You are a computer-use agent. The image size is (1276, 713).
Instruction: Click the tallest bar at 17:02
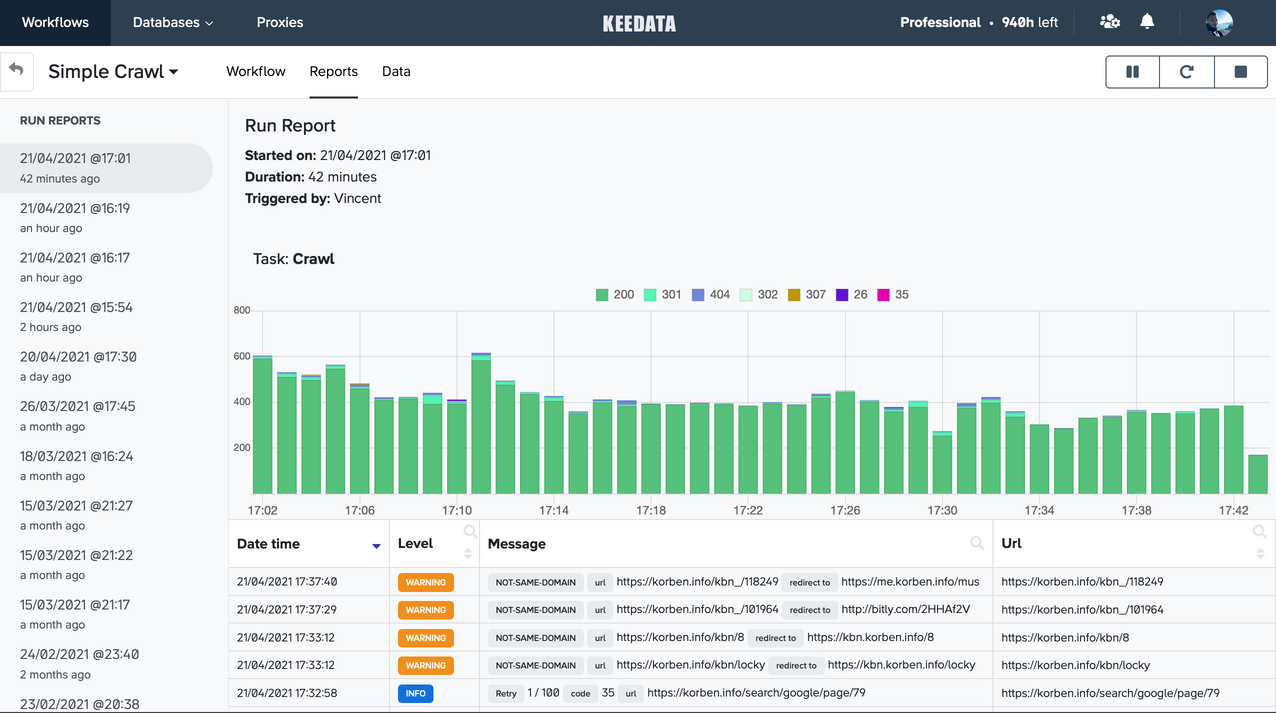click(263, 425)
